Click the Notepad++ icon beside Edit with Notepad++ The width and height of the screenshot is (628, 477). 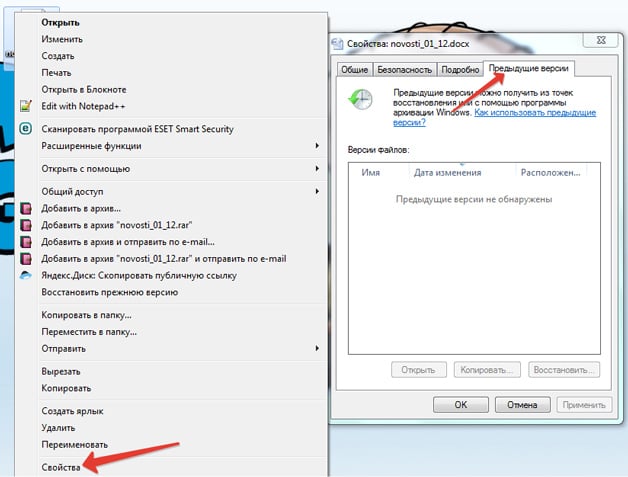pyautogui.click(x=27, y=106)
